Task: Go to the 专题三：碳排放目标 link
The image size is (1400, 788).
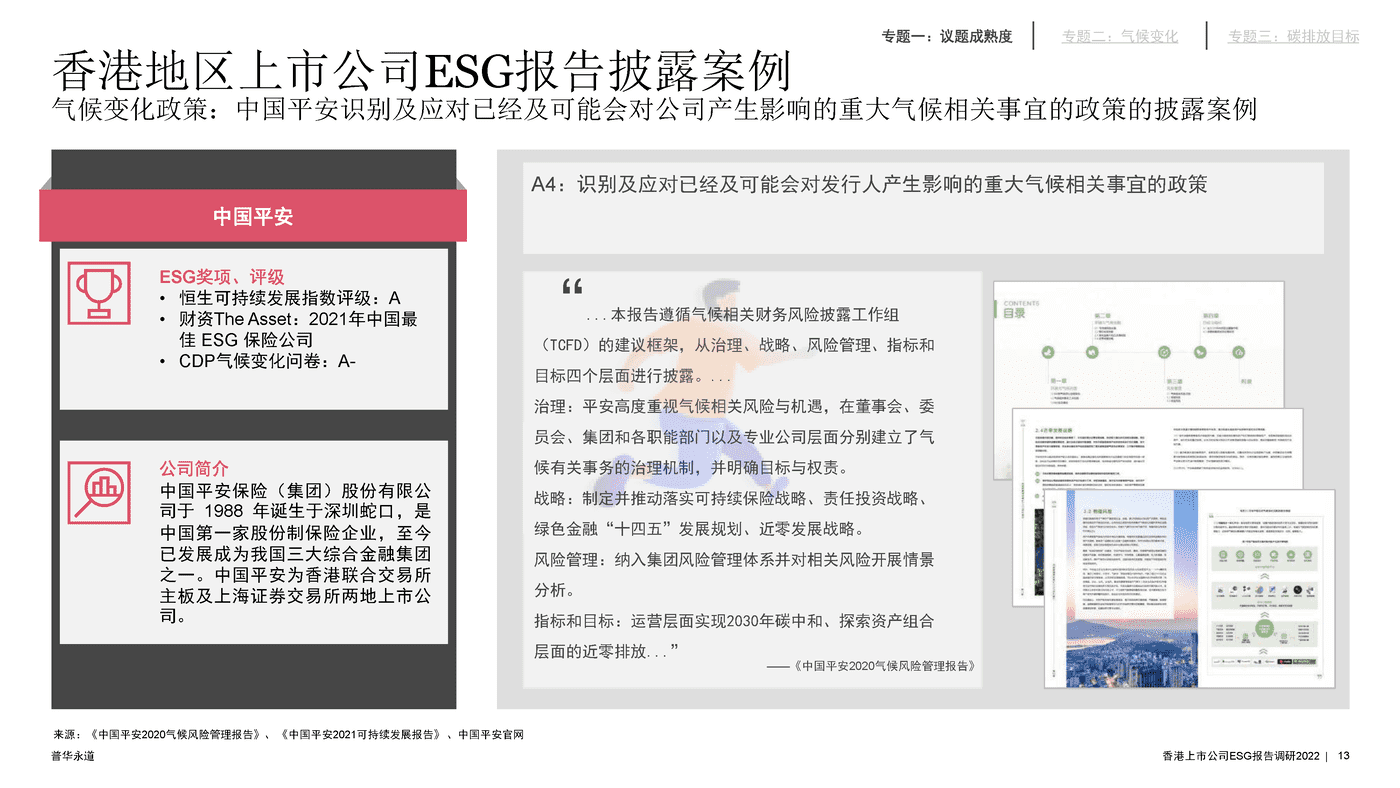Action: tap(1293, 37)
